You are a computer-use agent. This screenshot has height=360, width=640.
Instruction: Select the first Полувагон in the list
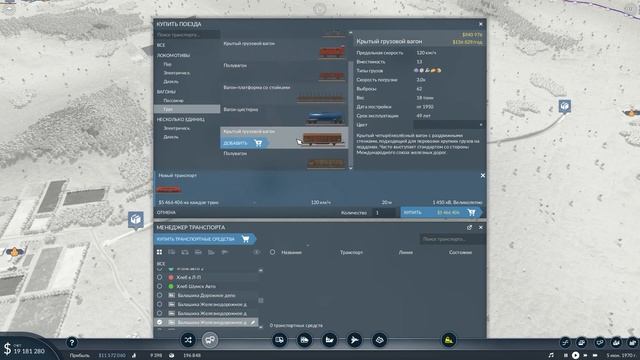(284, 71)
